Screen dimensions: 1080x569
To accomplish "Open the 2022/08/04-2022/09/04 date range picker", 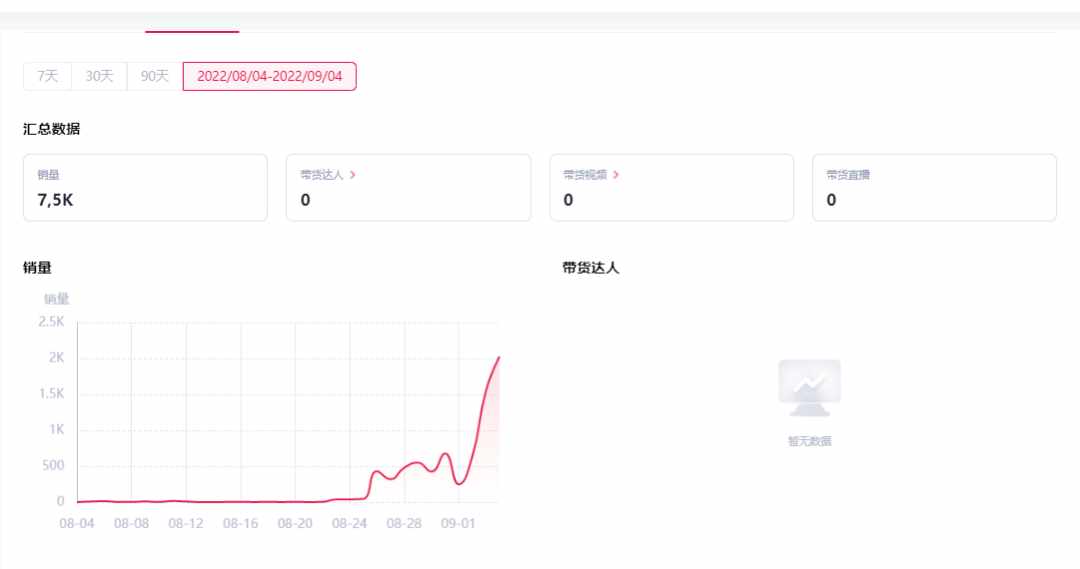I will (x=269, y=76).
